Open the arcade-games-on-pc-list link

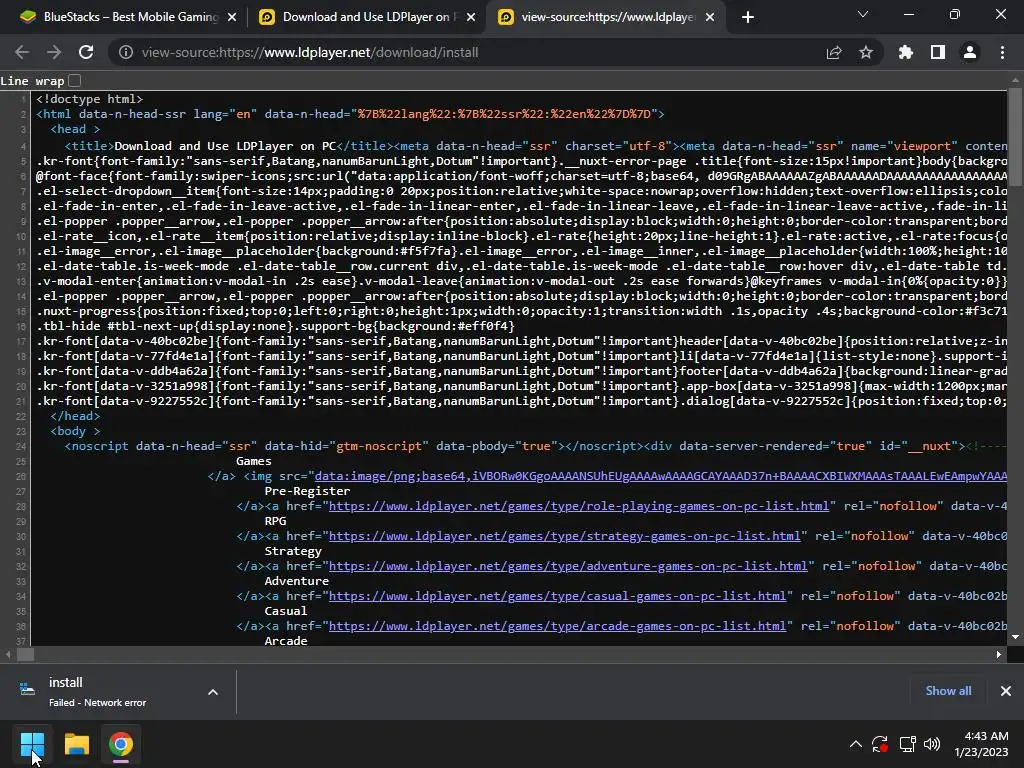557,626
